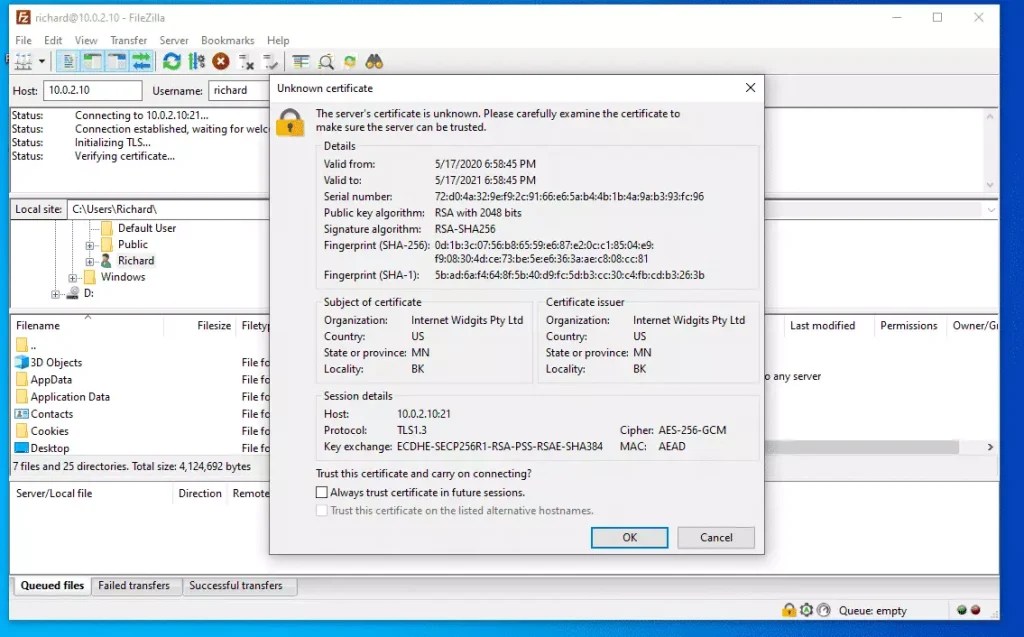This screenshot has height=637, width=1024.
Task: Open the View menu
Action: (x=86, y=40)
